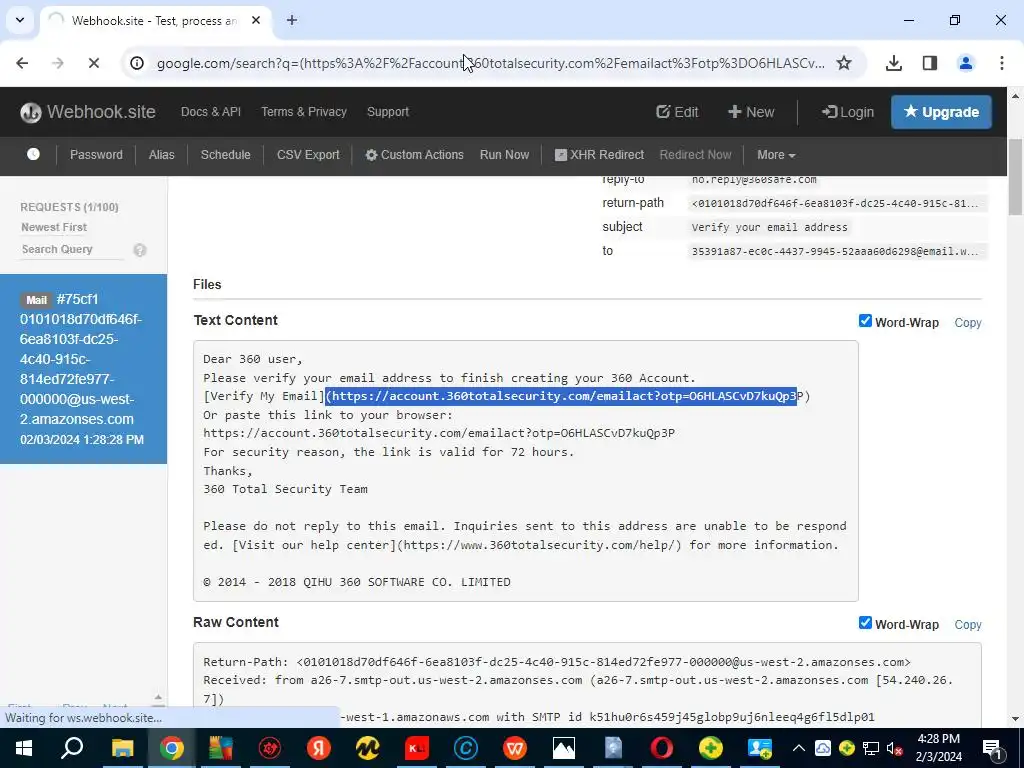Open the notification center icon
Image resolution: width=1024 pixels, height=768 pixels.
(991, 748)
